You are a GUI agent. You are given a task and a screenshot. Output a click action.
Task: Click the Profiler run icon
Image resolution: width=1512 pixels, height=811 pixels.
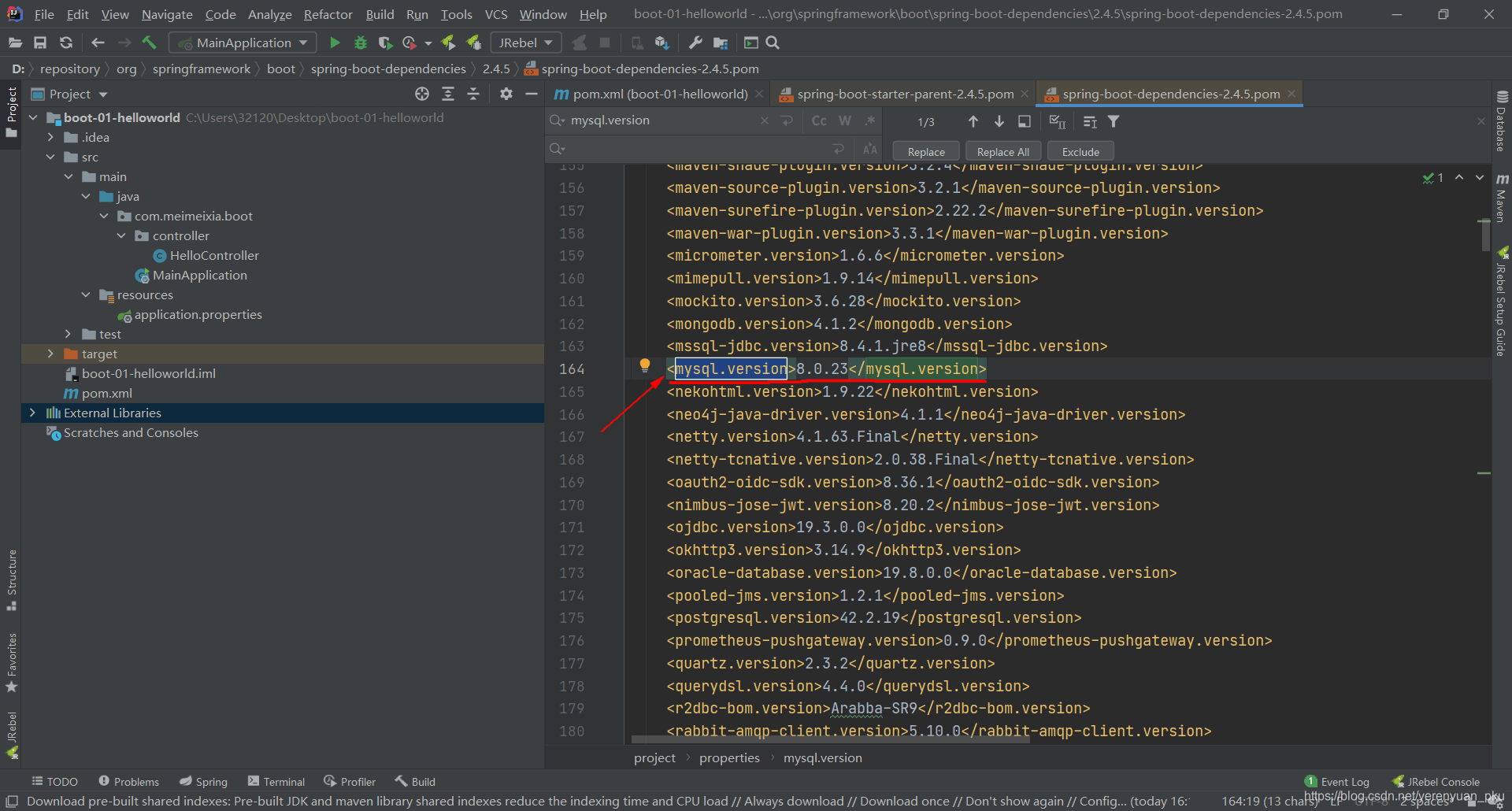pyautogui.click(x=409, y=43)
